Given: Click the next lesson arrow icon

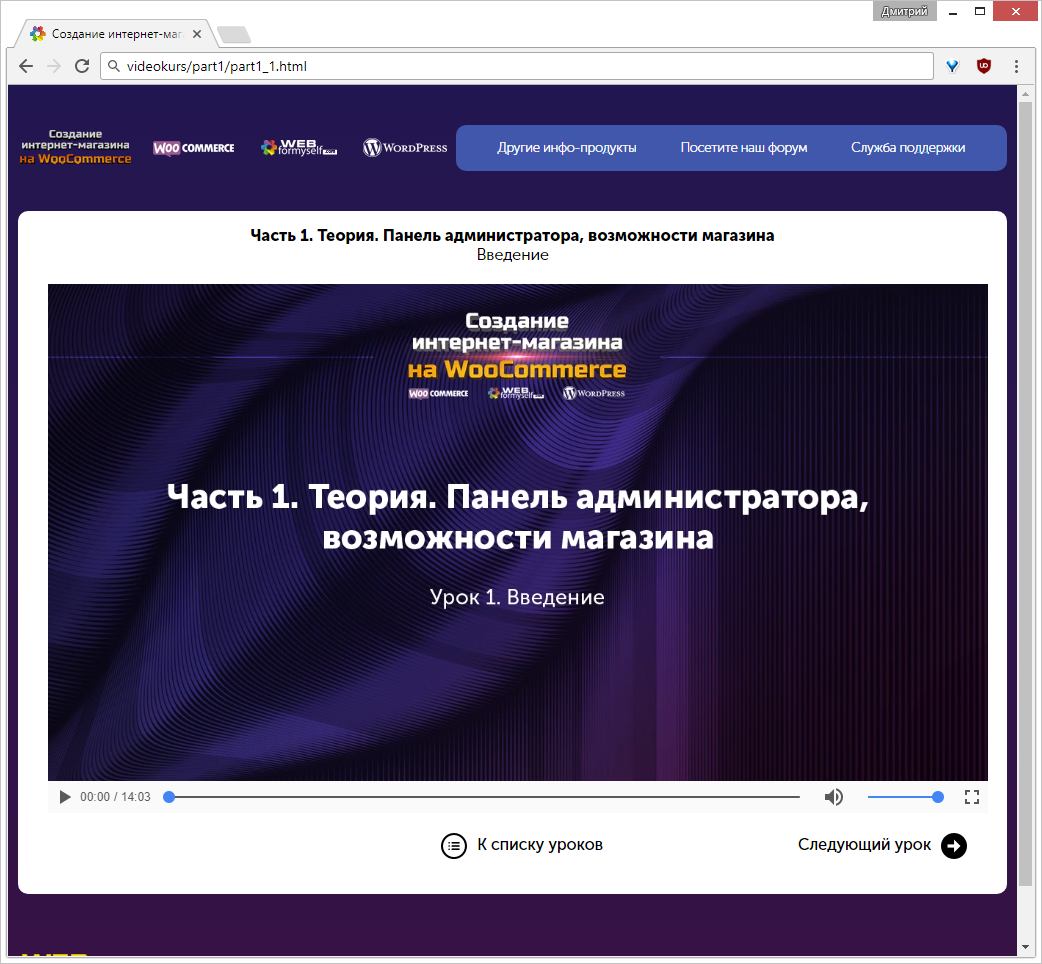Looking at the screenshot, I should click(954, 846).
